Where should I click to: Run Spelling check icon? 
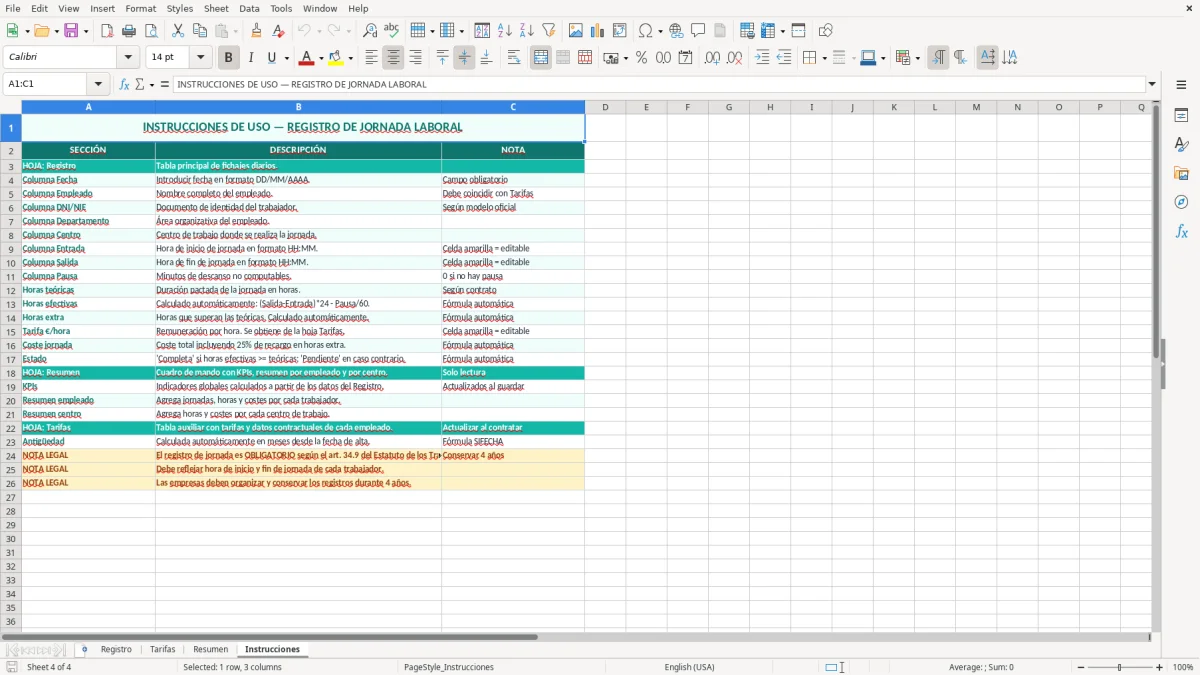tap(391, 31)
